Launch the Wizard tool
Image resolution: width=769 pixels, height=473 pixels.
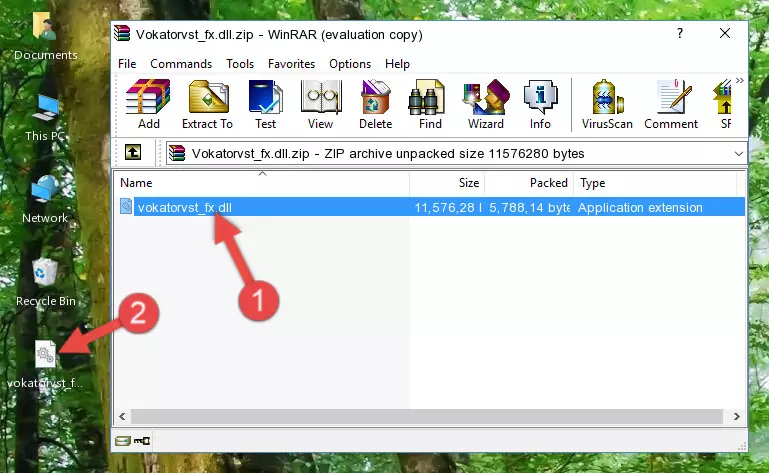click(x=486, y=104)
